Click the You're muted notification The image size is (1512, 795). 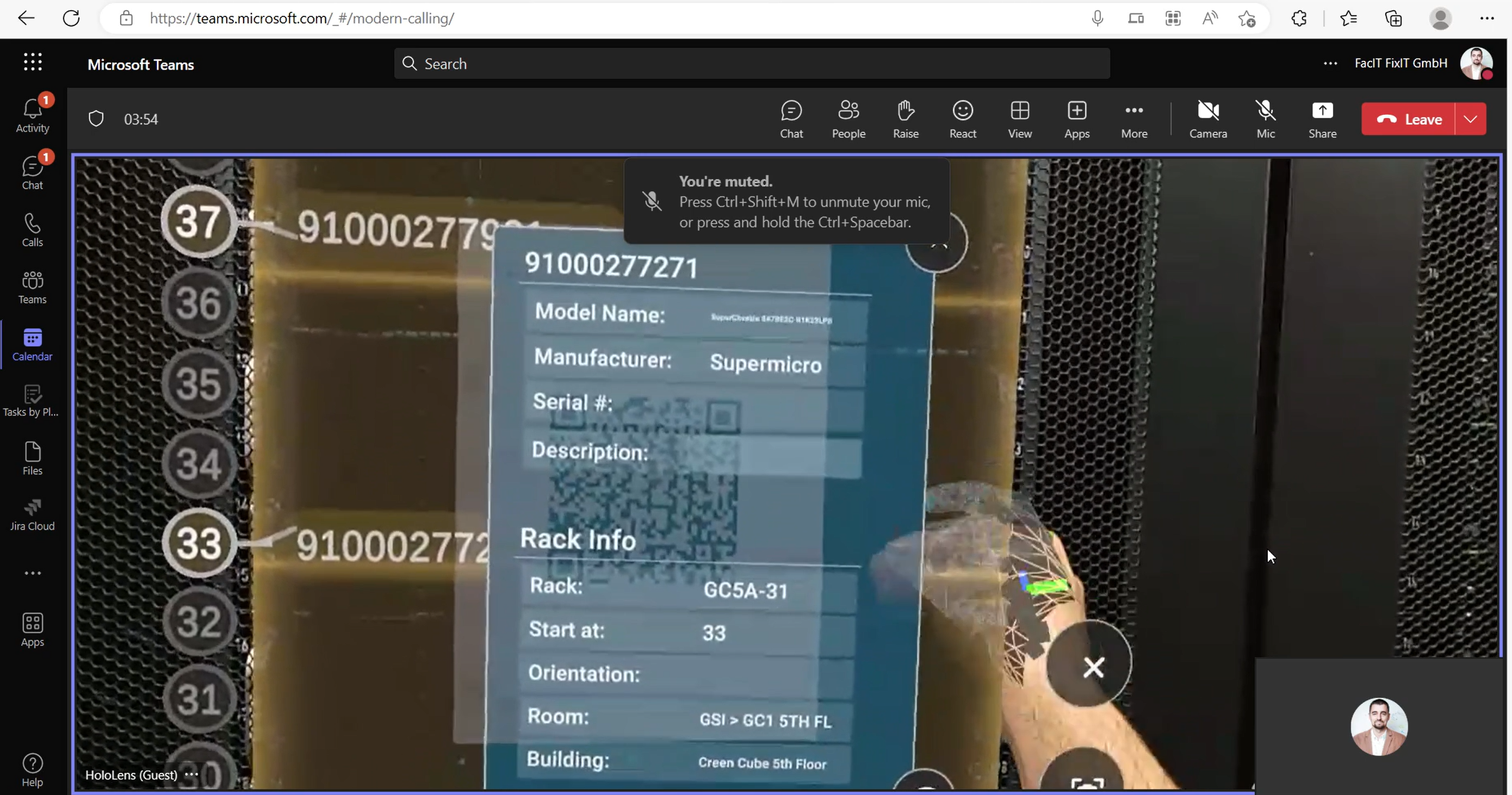(x=786, y=201)
